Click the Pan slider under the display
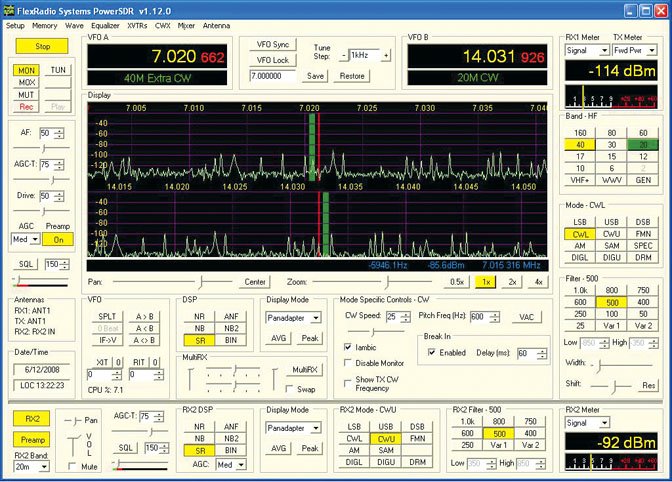The image size is (672, 482). pyautogui.click(x=173, y=282)
